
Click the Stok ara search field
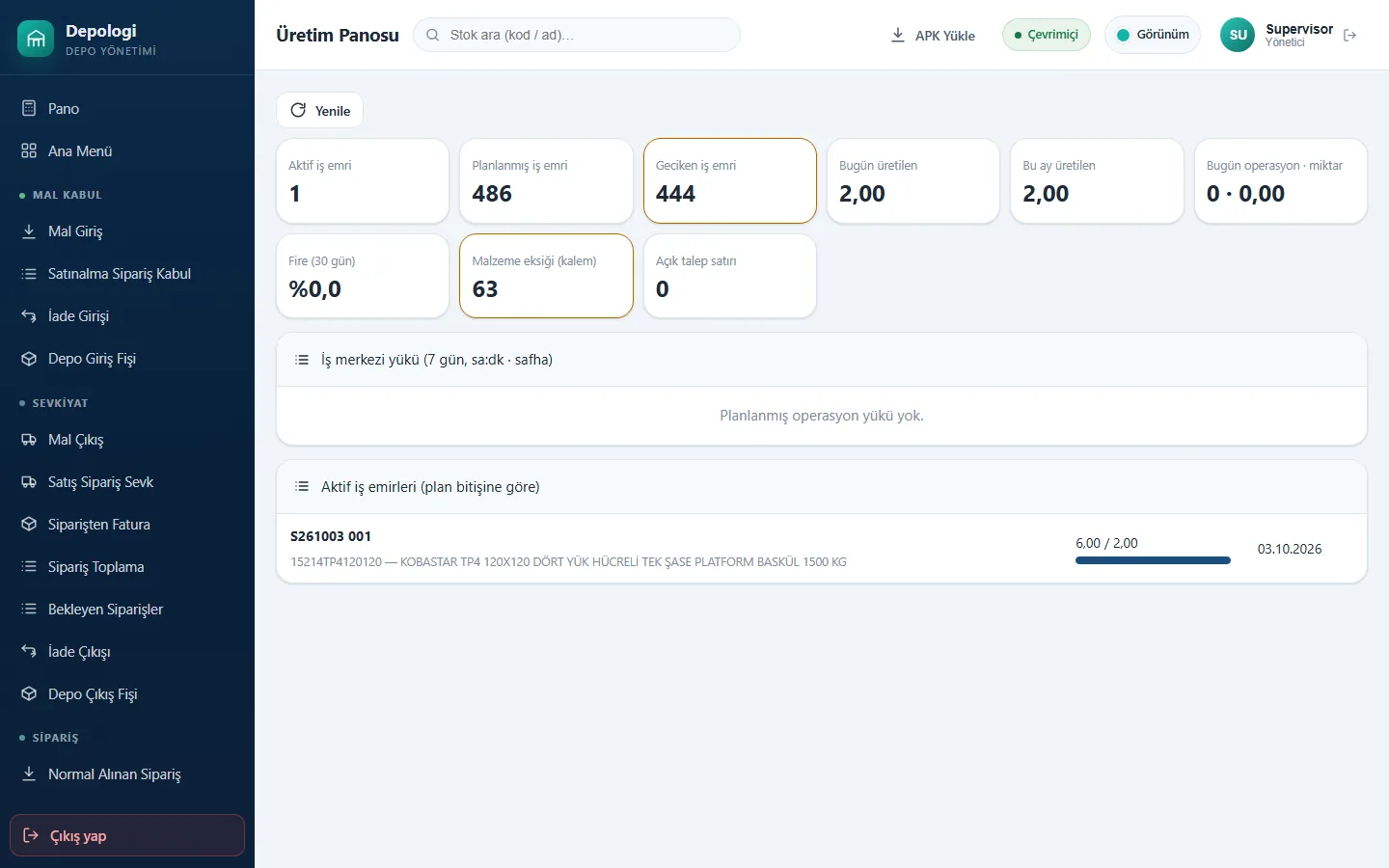click(x=577, y=35)
